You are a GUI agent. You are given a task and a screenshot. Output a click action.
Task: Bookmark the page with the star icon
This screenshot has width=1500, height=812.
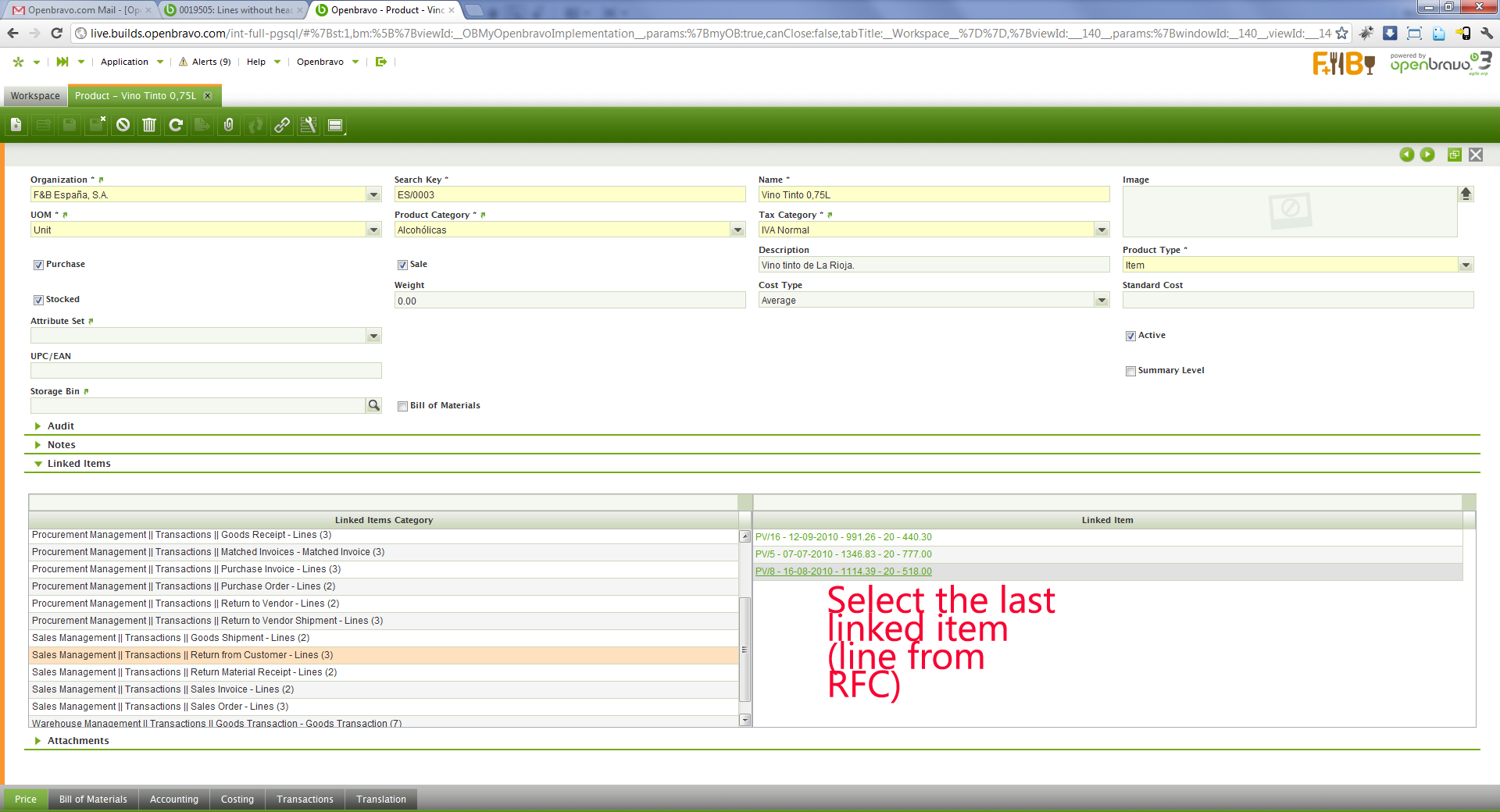click(1342, 33)
